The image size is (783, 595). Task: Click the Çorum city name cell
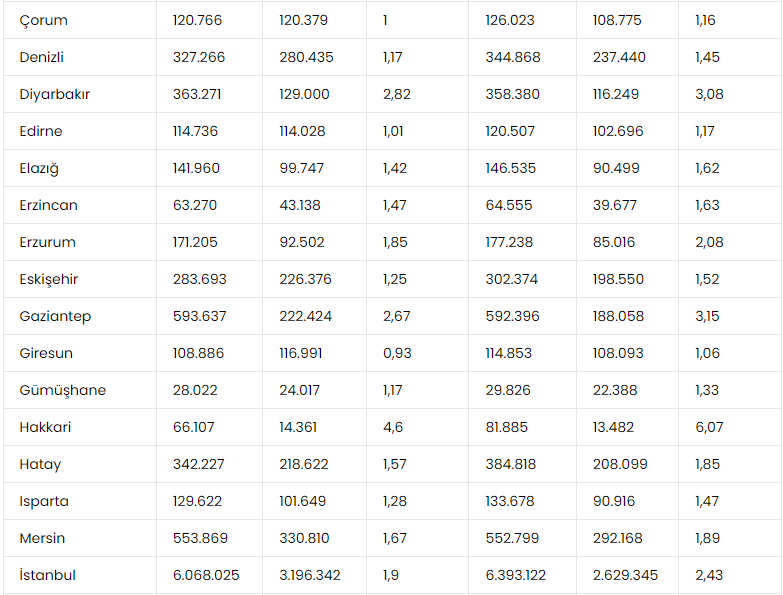pyautogui.click(x=44, y=20)
